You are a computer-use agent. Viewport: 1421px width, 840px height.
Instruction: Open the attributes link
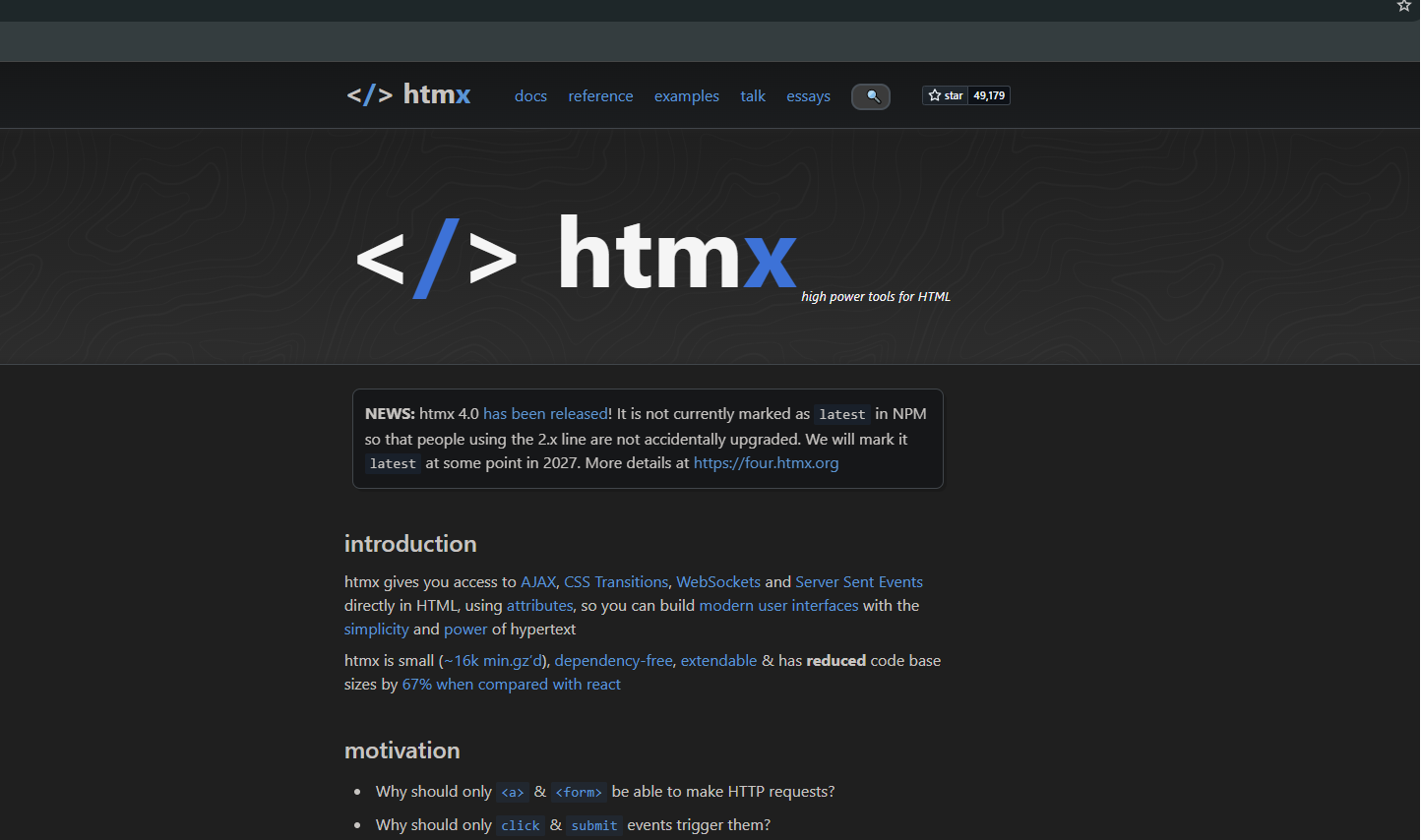(x=539, y=606)
